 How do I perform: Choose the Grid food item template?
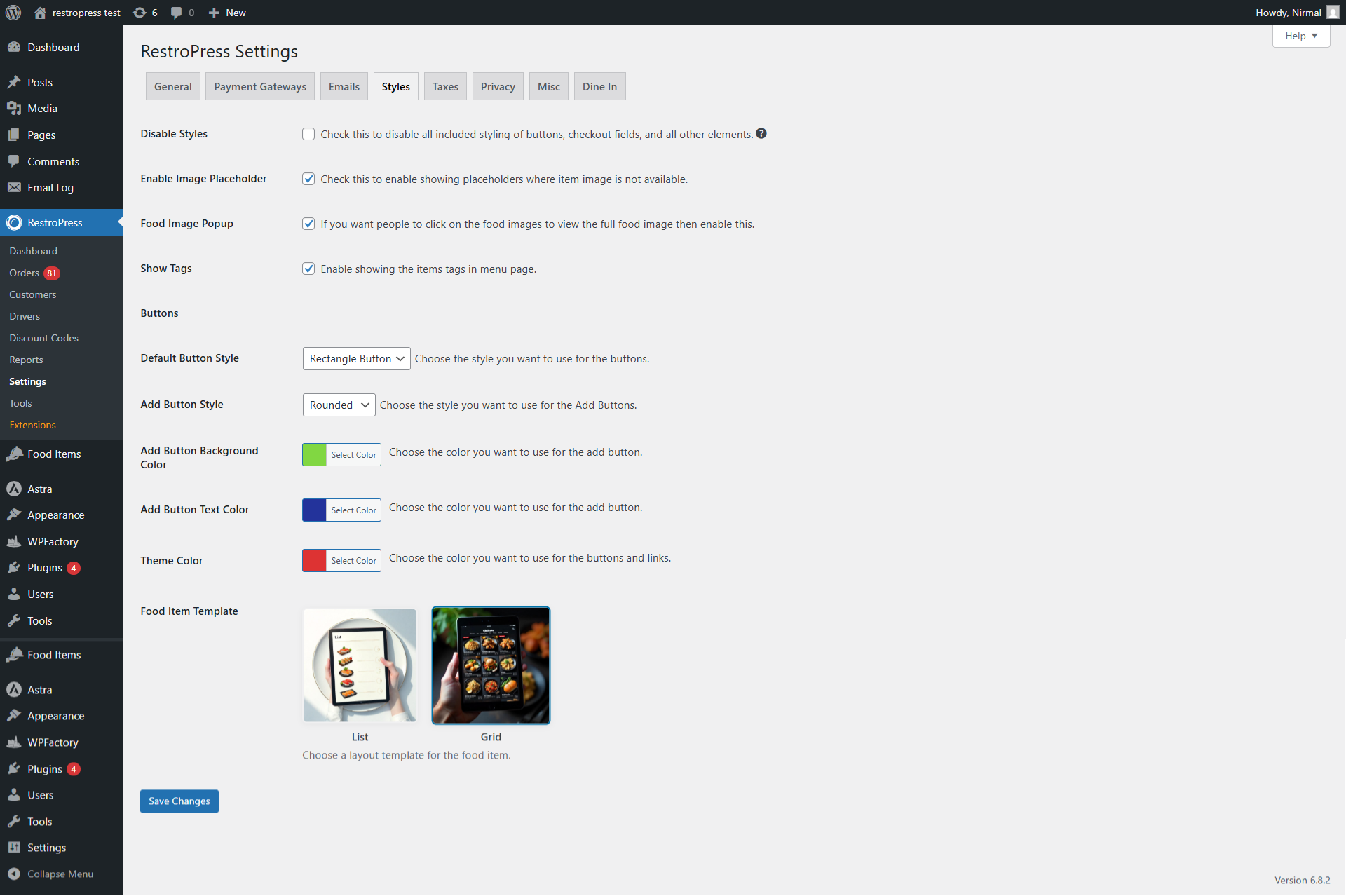tap(491, 665)
